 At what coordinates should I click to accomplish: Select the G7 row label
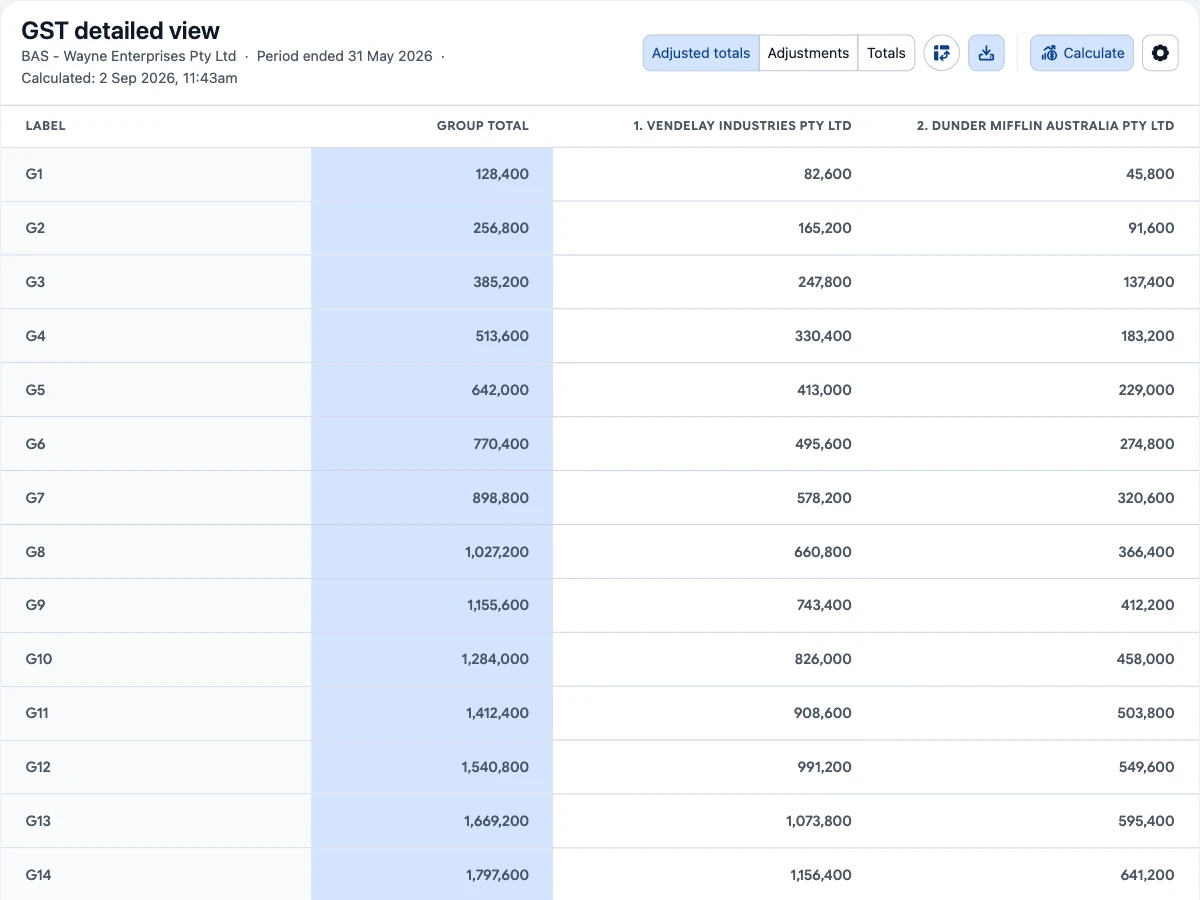pyautogui.click(x=35, y=498)
